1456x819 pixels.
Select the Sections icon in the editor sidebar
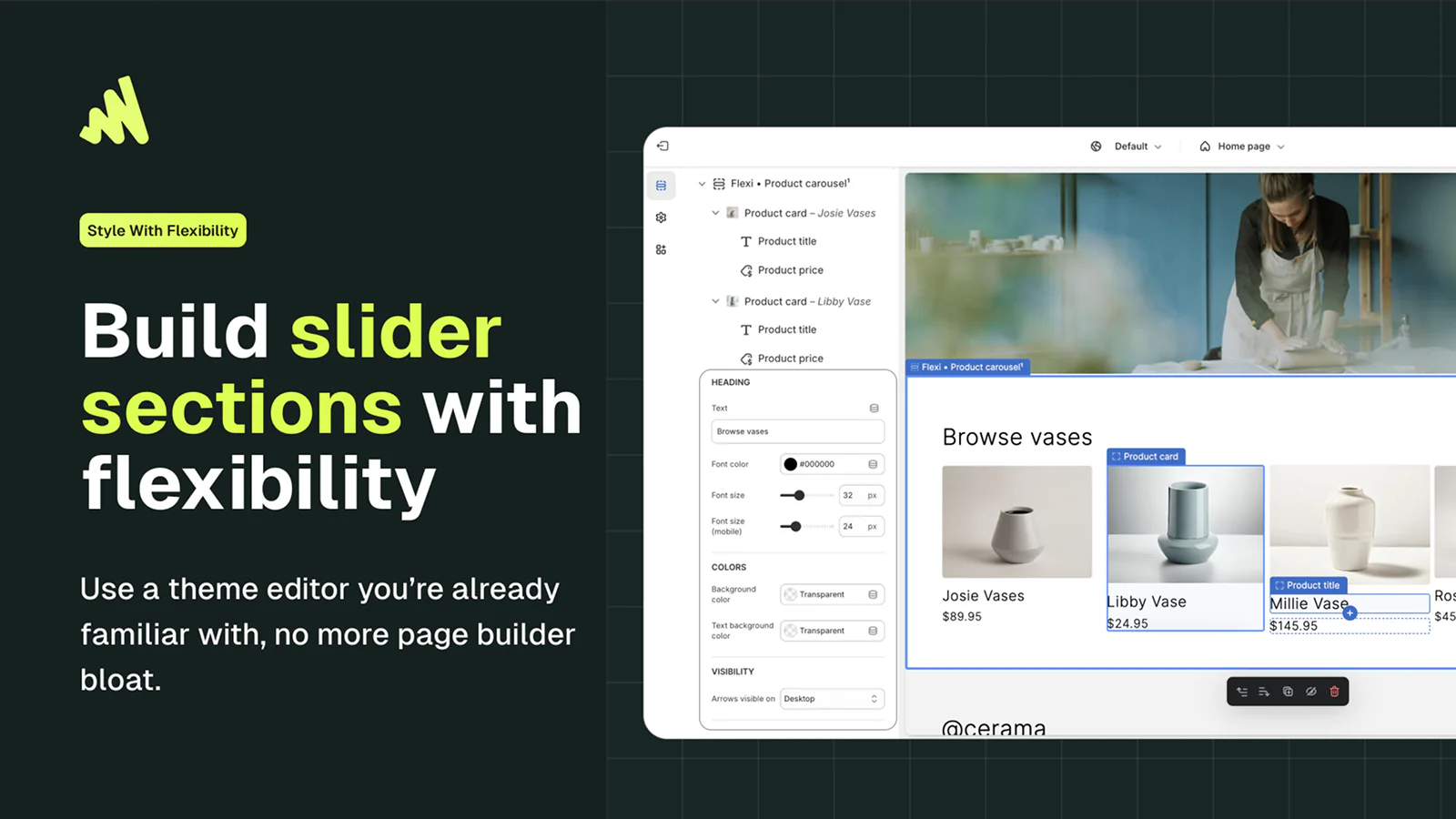click(661, 185)
